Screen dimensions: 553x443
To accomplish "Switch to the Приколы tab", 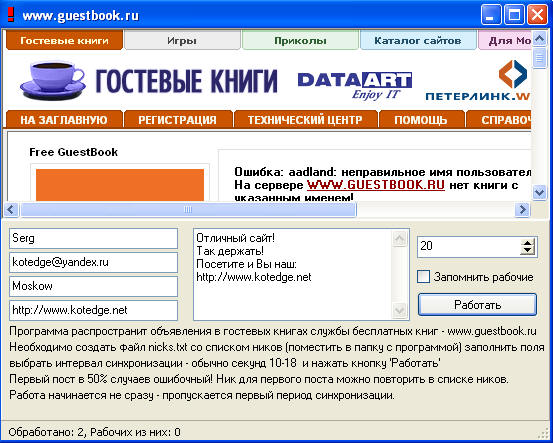I will (x=300, y=40).
